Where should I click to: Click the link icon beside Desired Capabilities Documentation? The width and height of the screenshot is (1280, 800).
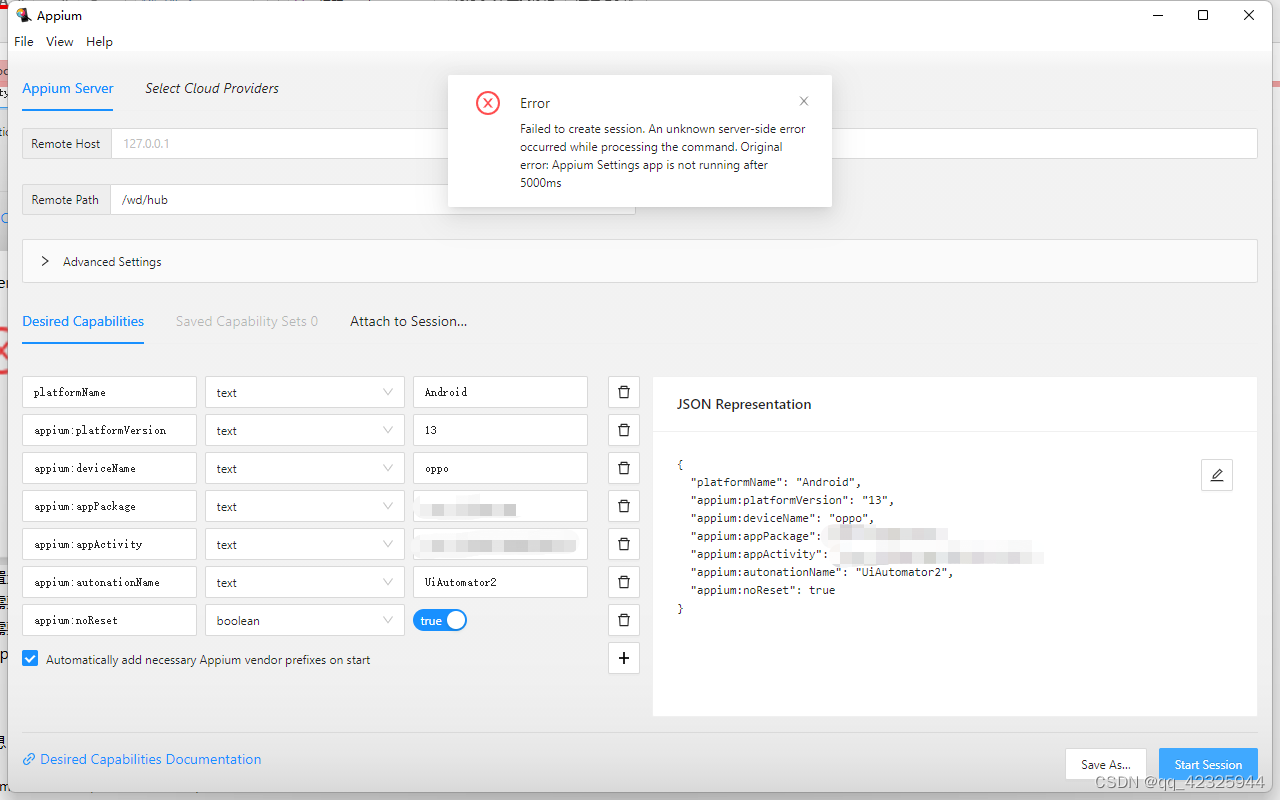coord(29,760)
